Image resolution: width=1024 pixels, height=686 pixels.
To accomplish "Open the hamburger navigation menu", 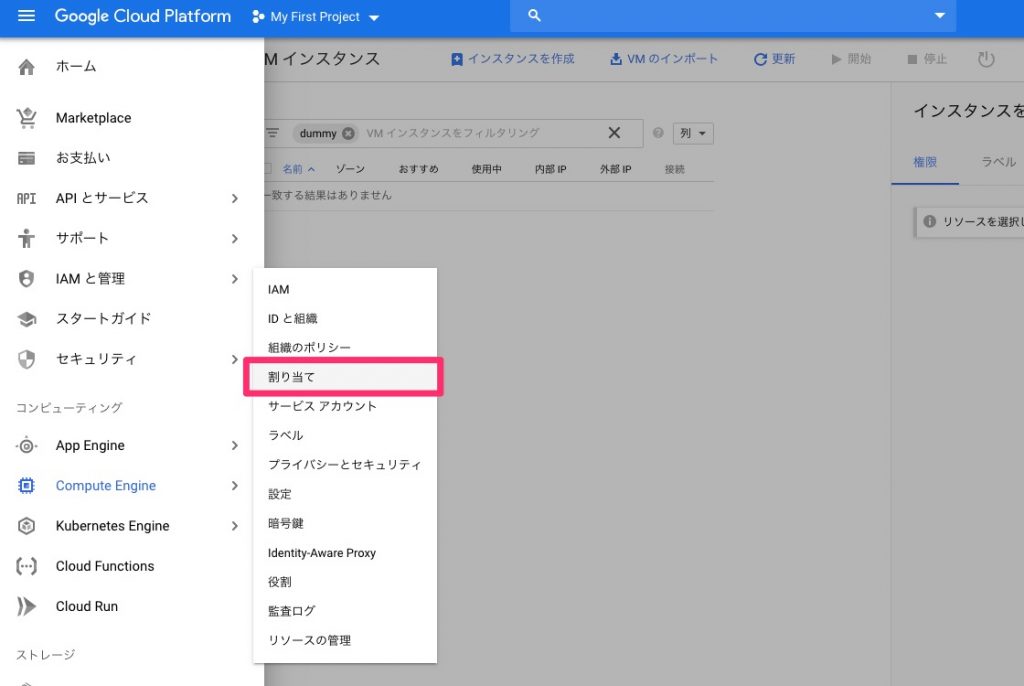I will [26, 16].
